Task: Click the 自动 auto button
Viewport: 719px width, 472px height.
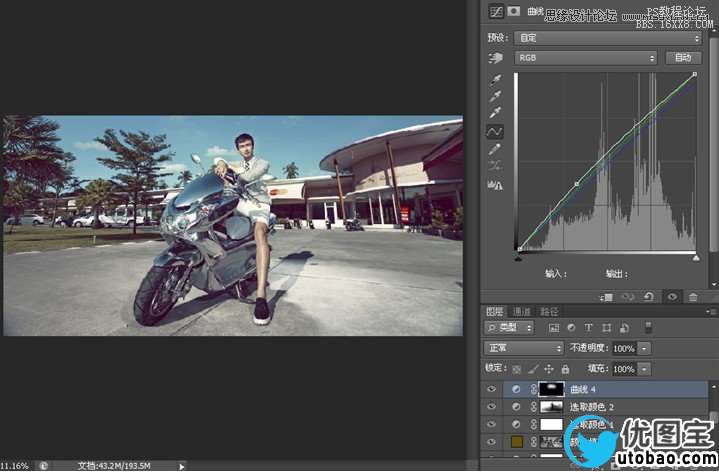Action: click(x=683, y=57)
